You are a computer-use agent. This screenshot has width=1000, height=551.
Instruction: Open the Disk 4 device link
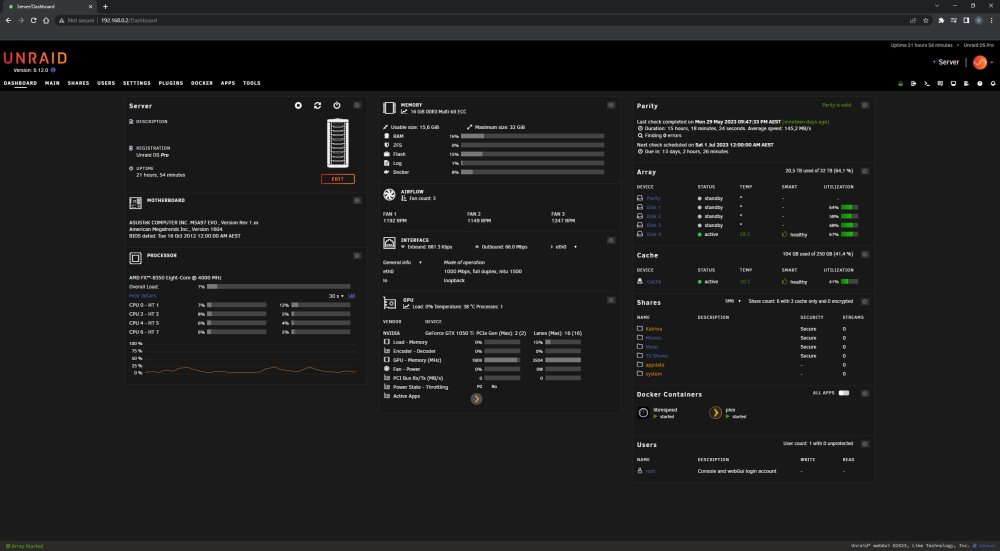(x=654, y=234)
